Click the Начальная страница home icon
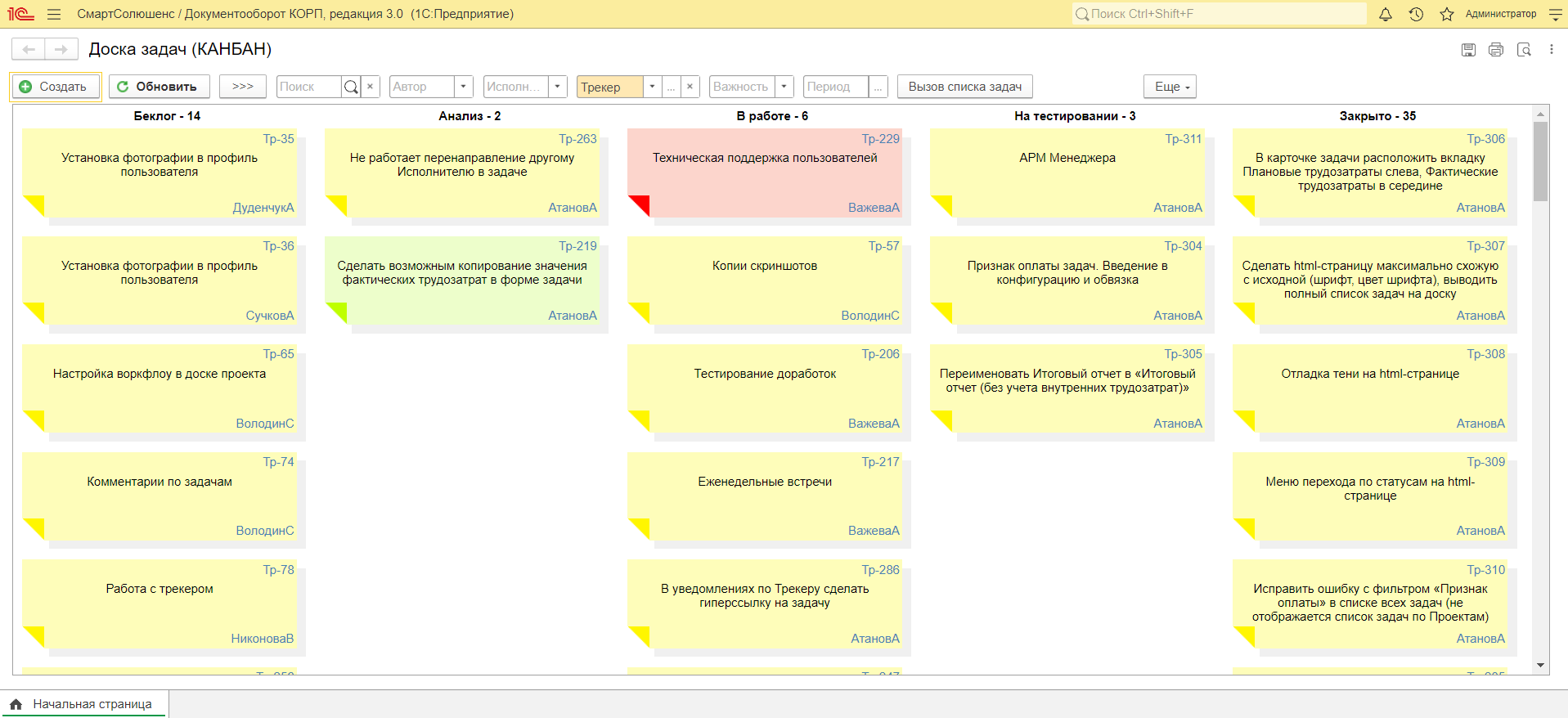 (16, 704)
